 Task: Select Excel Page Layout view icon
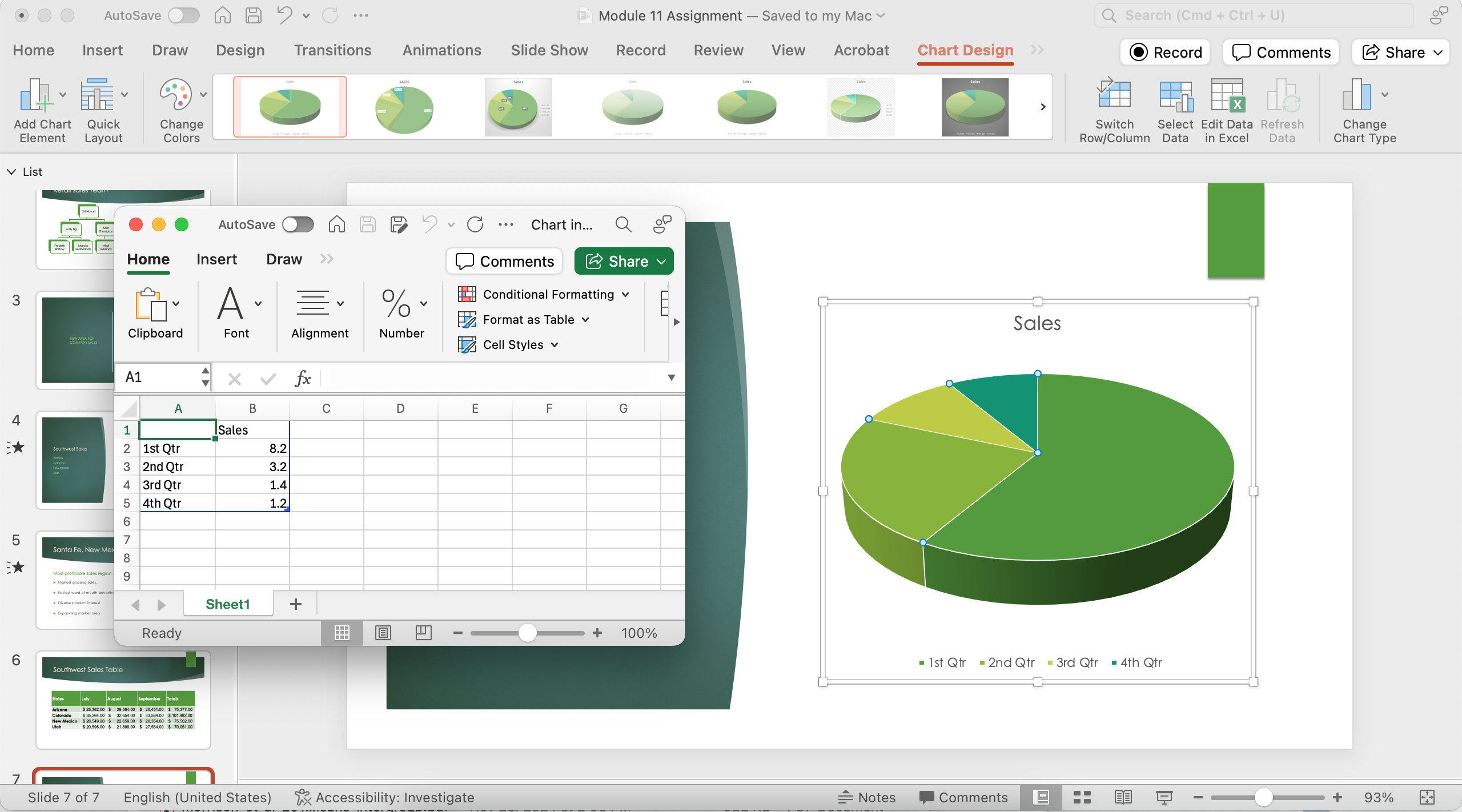(x=383, y=633)
